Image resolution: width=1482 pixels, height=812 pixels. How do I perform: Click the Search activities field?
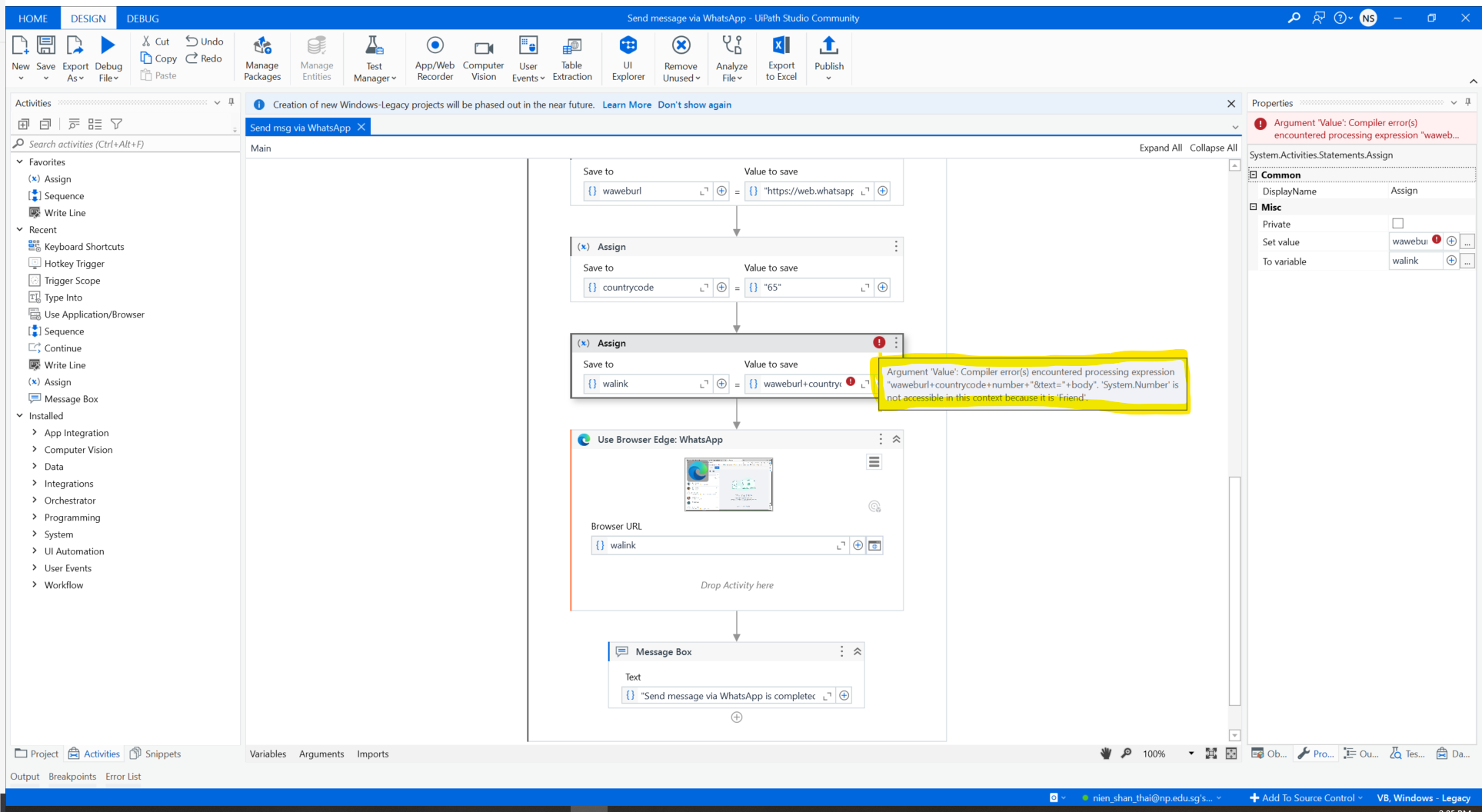pos(127,144)
